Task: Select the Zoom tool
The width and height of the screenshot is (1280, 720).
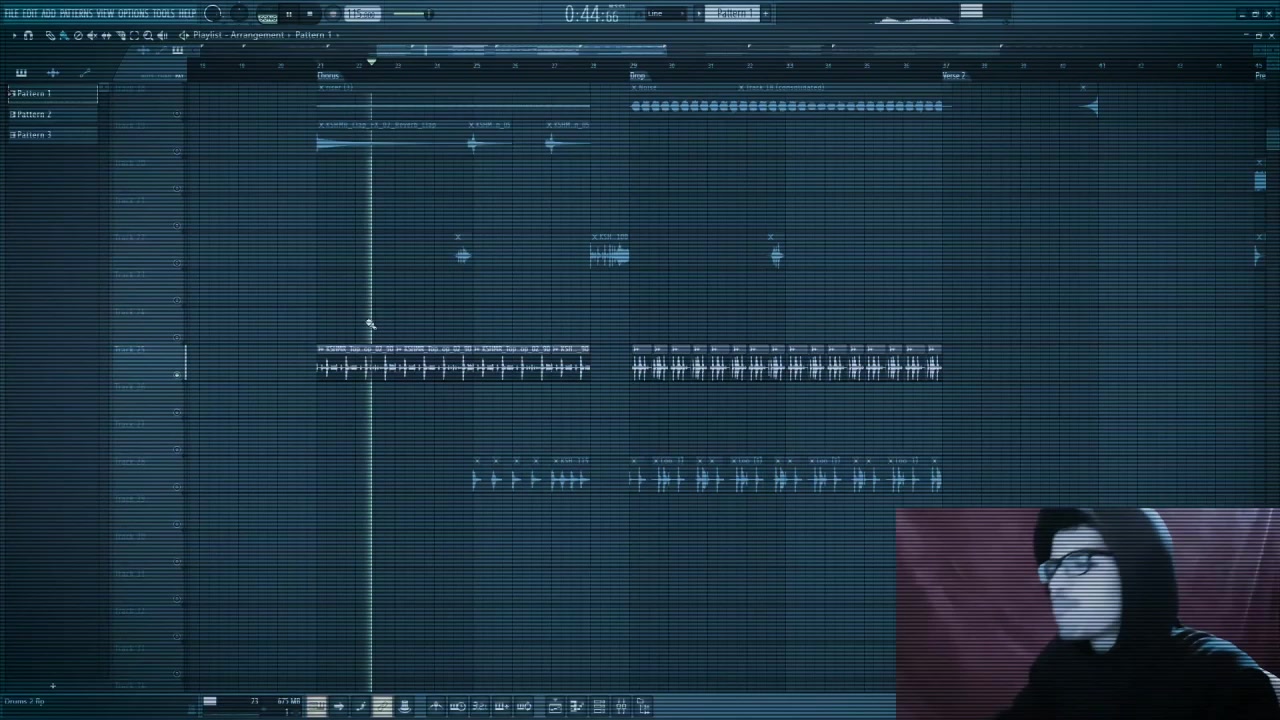Action: (x=148, y=35)
